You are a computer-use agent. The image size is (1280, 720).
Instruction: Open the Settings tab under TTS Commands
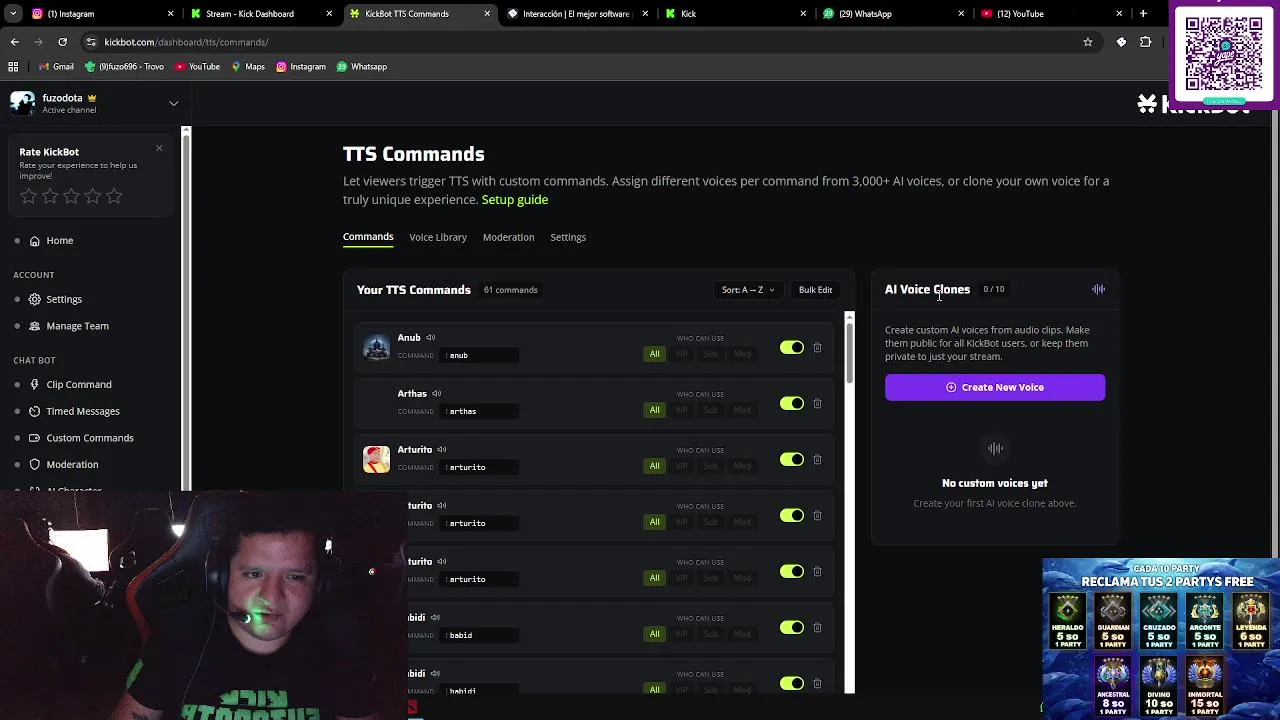pos(568,237)
